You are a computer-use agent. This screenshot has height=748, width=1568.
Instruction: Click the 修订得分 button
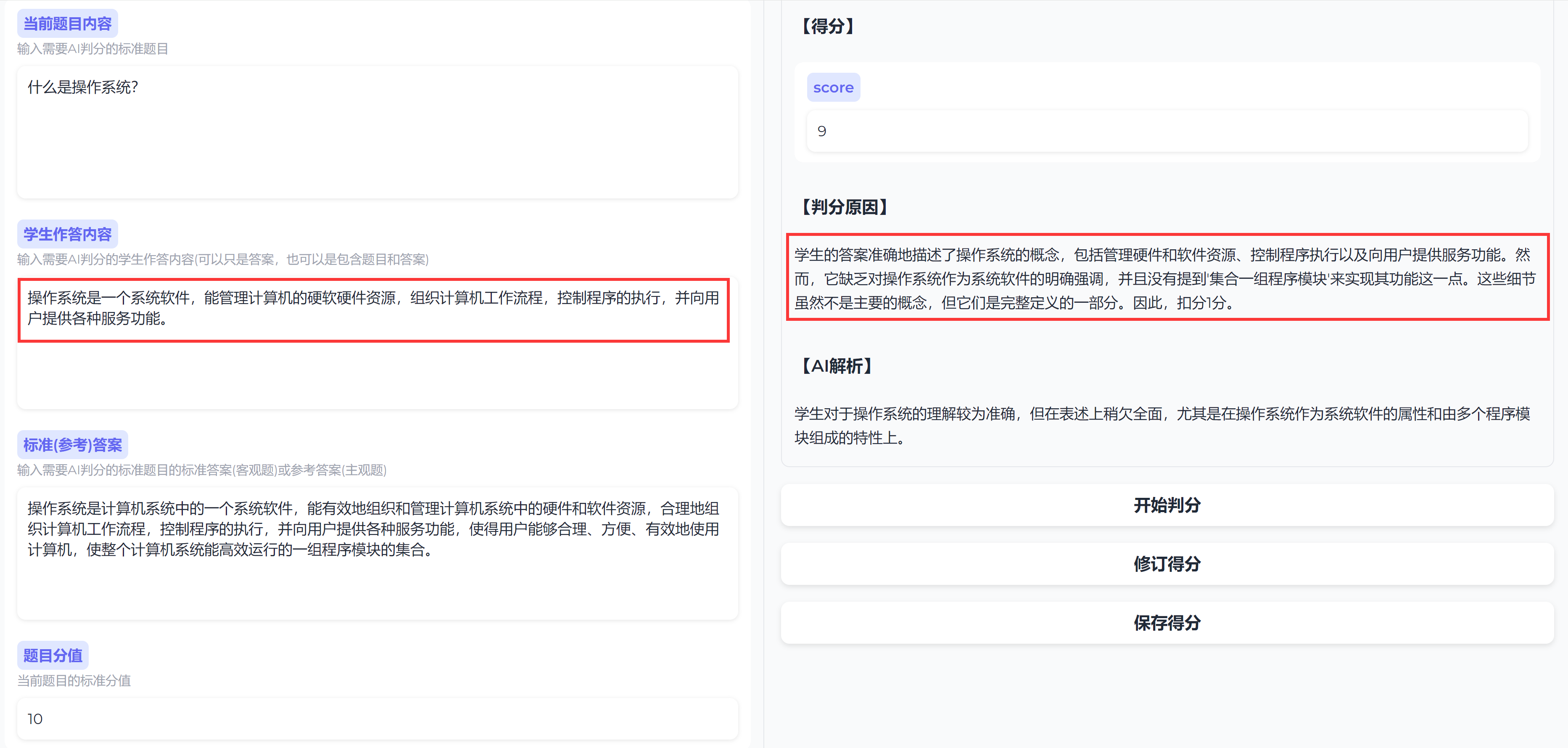pyautogui.click(x=1167, y=564)
